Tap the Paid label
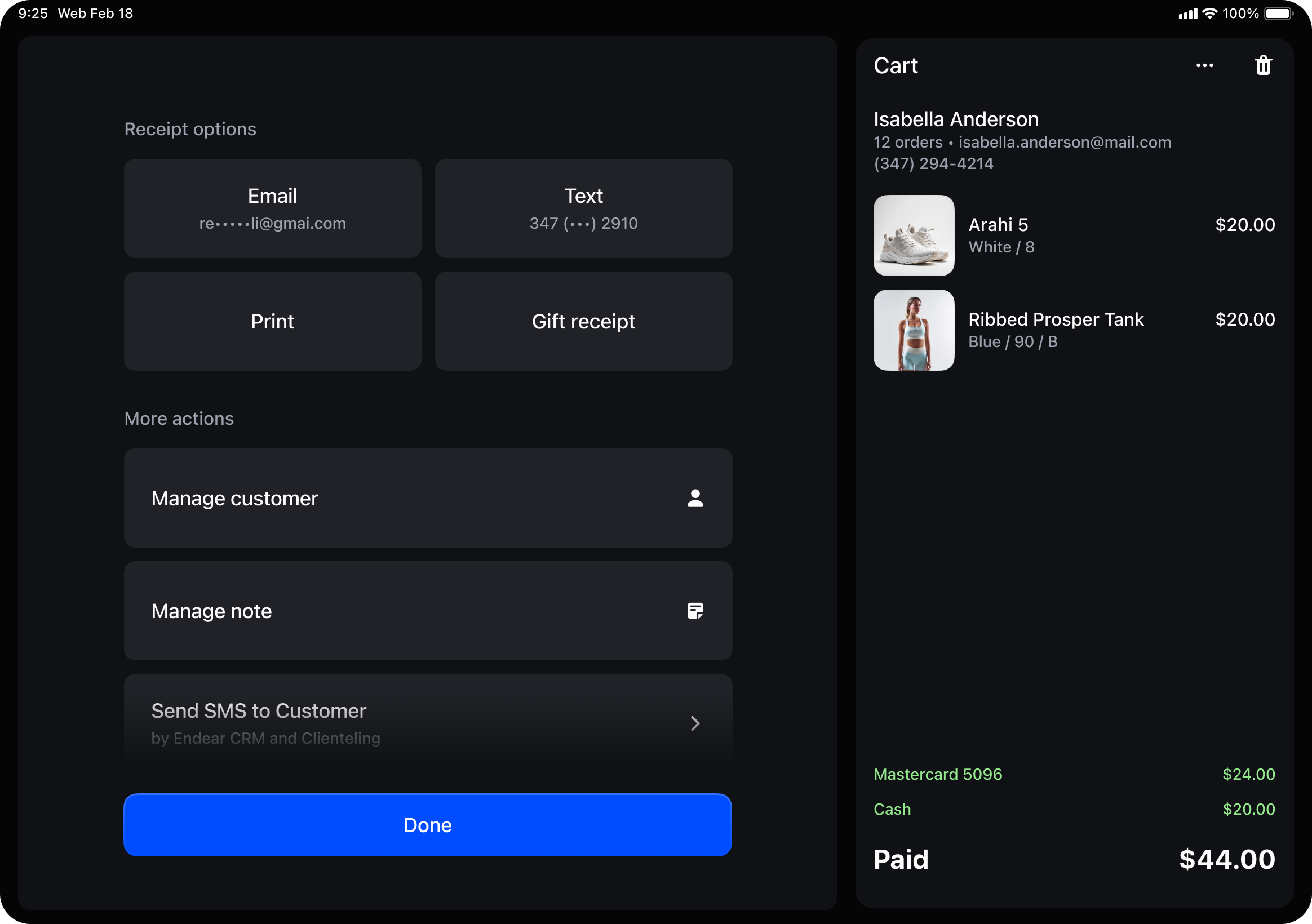The height and width of the screenshot is (924, 1312). click(901, 859)
